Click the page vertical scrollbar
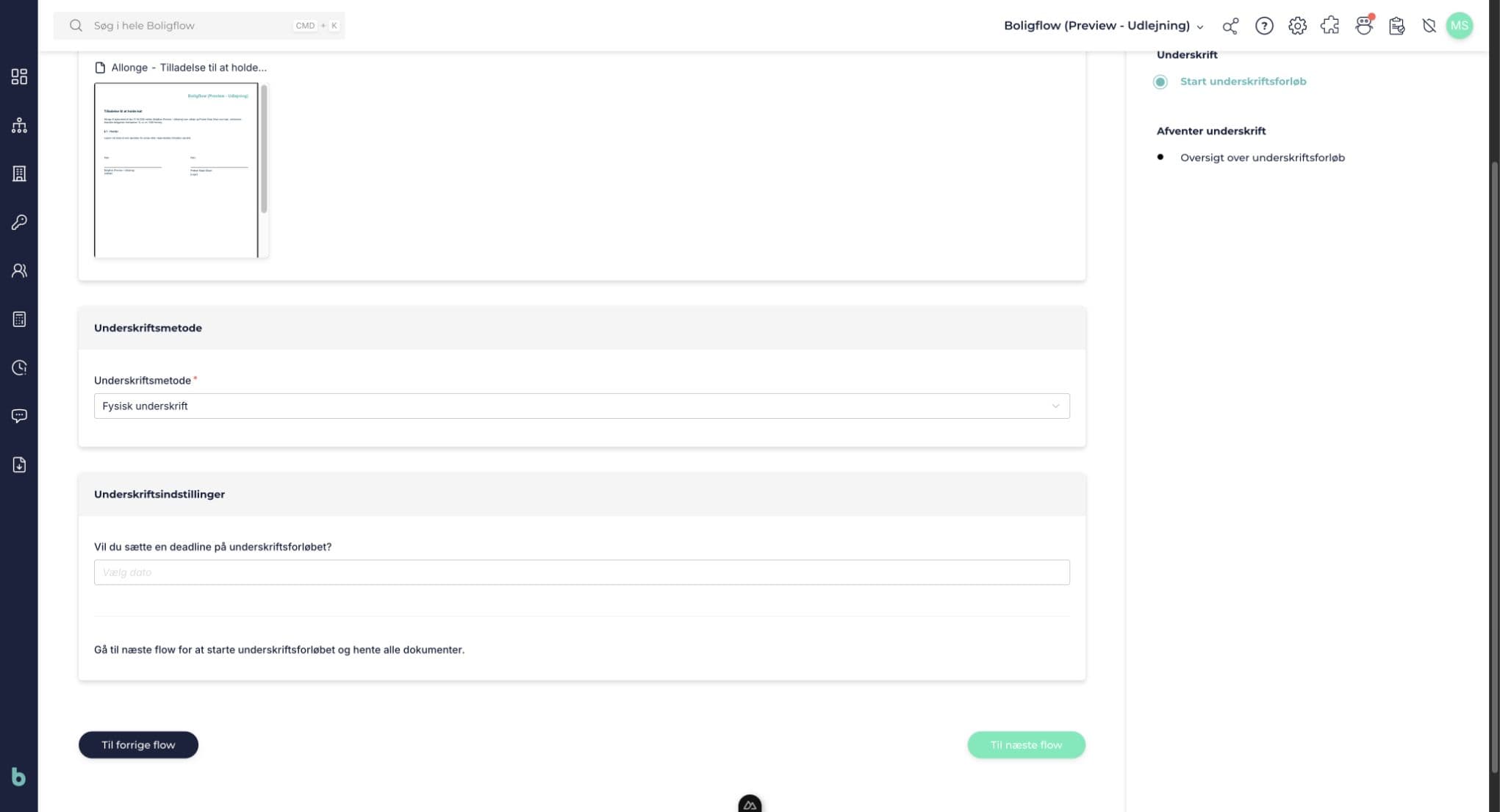Viewport: 1500px width, 812px height. (1494, 467)
